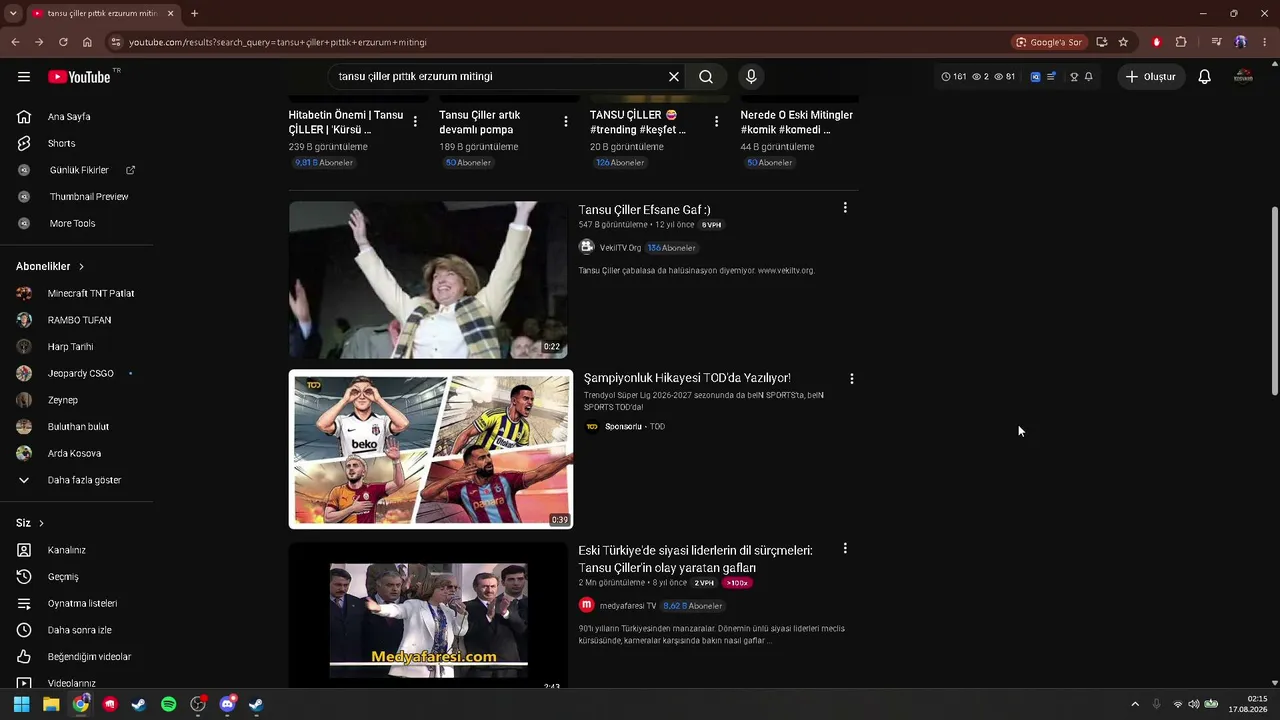Open Discord from the taskbar
This screenshot has height=720, width=1280.
pyautogui.click(x=227, y=704)
